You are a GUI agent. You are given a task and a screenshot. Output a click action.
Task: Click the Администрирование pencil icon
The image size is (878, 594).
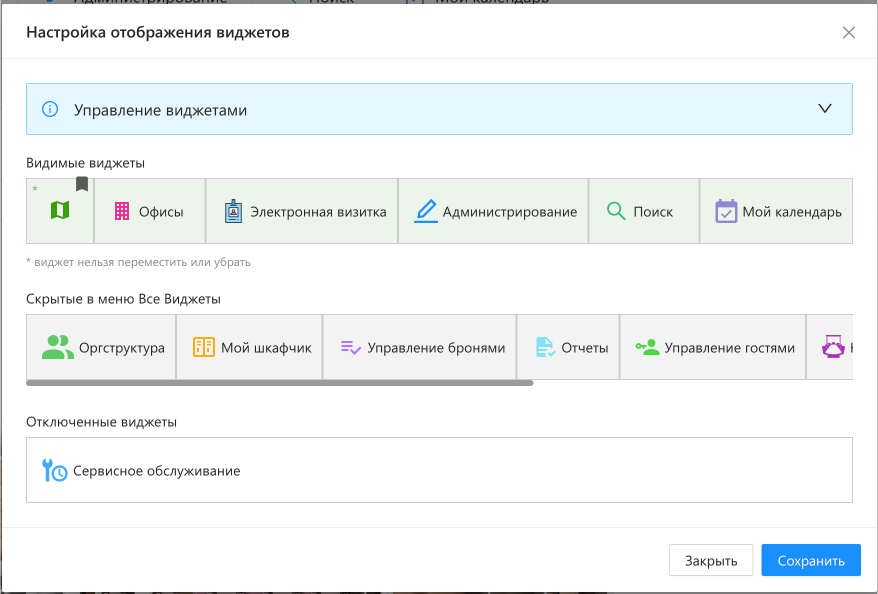[426, 211]
